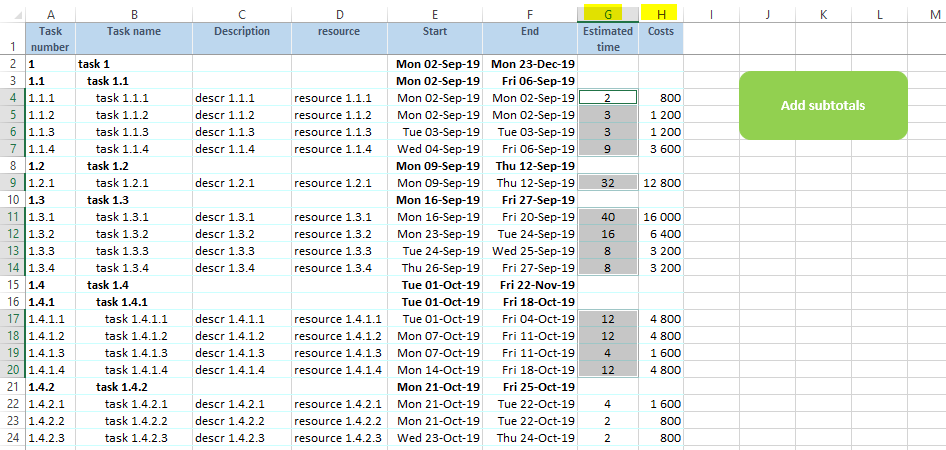The width and height of the screenshot is (946, 450).
Task: Click the Task name header cell
Action: point(134,39)
